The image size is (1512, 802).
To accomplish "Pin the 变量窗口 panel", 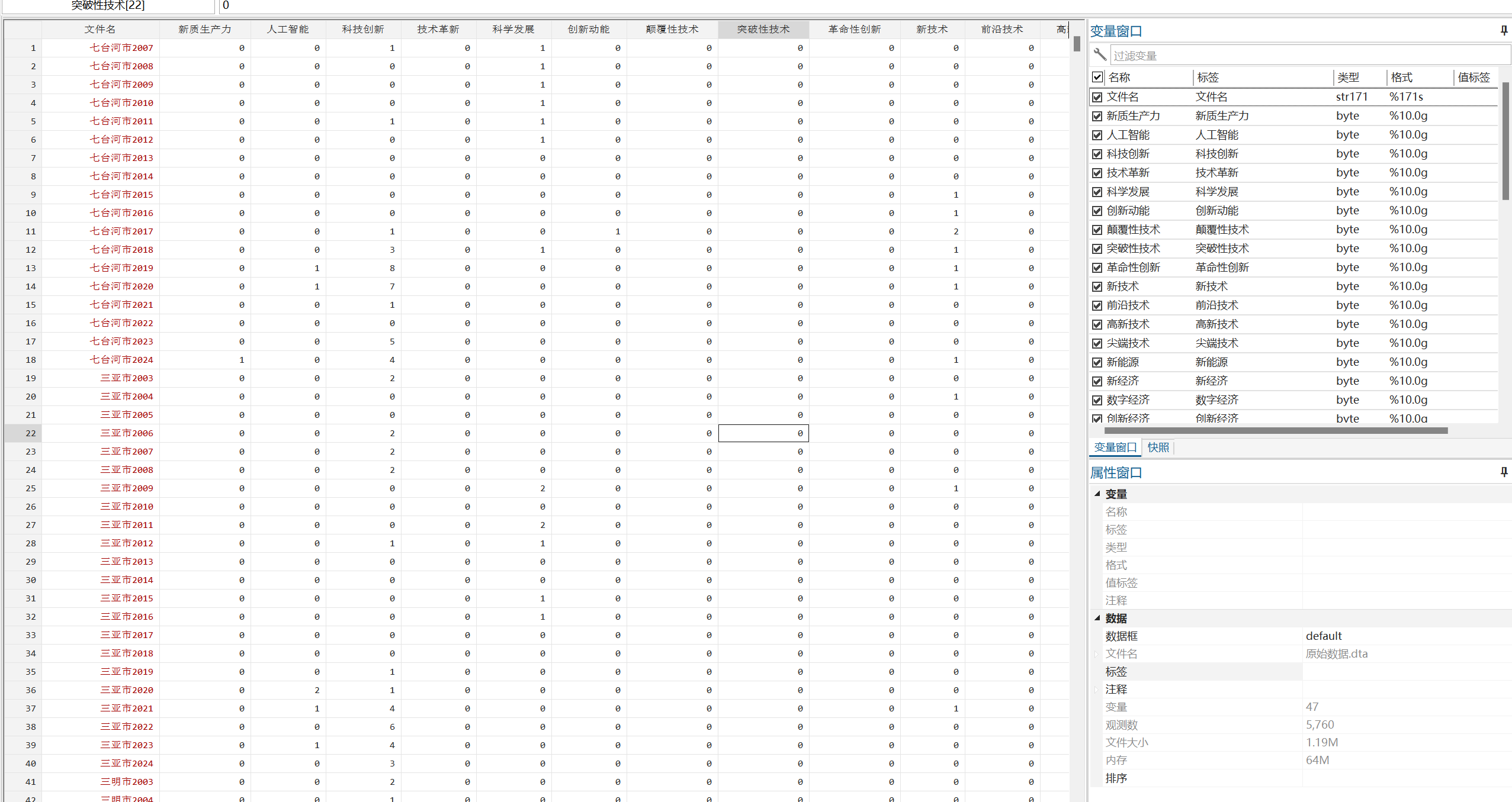I will [1504, 30].
